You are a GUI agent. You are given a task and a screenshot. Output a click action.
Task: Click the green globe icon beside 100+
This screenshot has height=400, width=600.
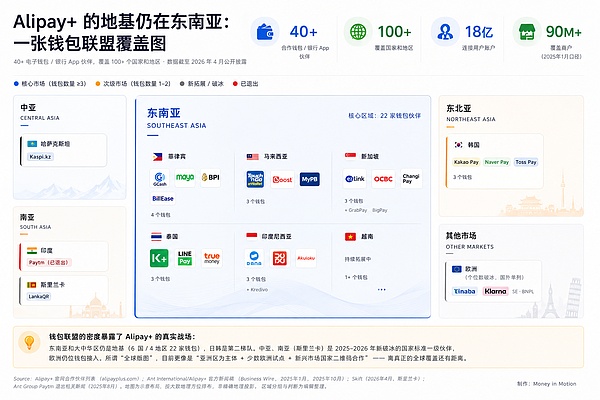358,32
